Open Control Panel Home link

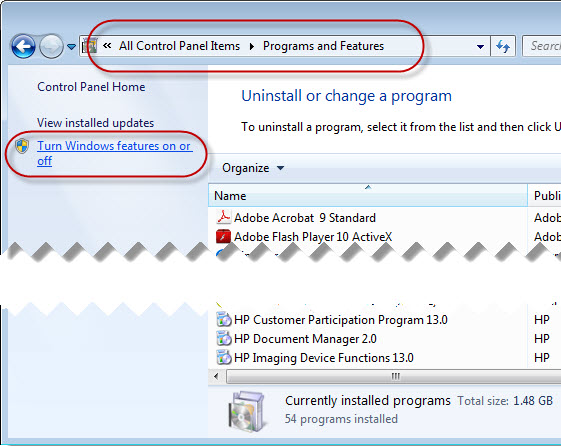pyautogui.click(x=91, y=87)
